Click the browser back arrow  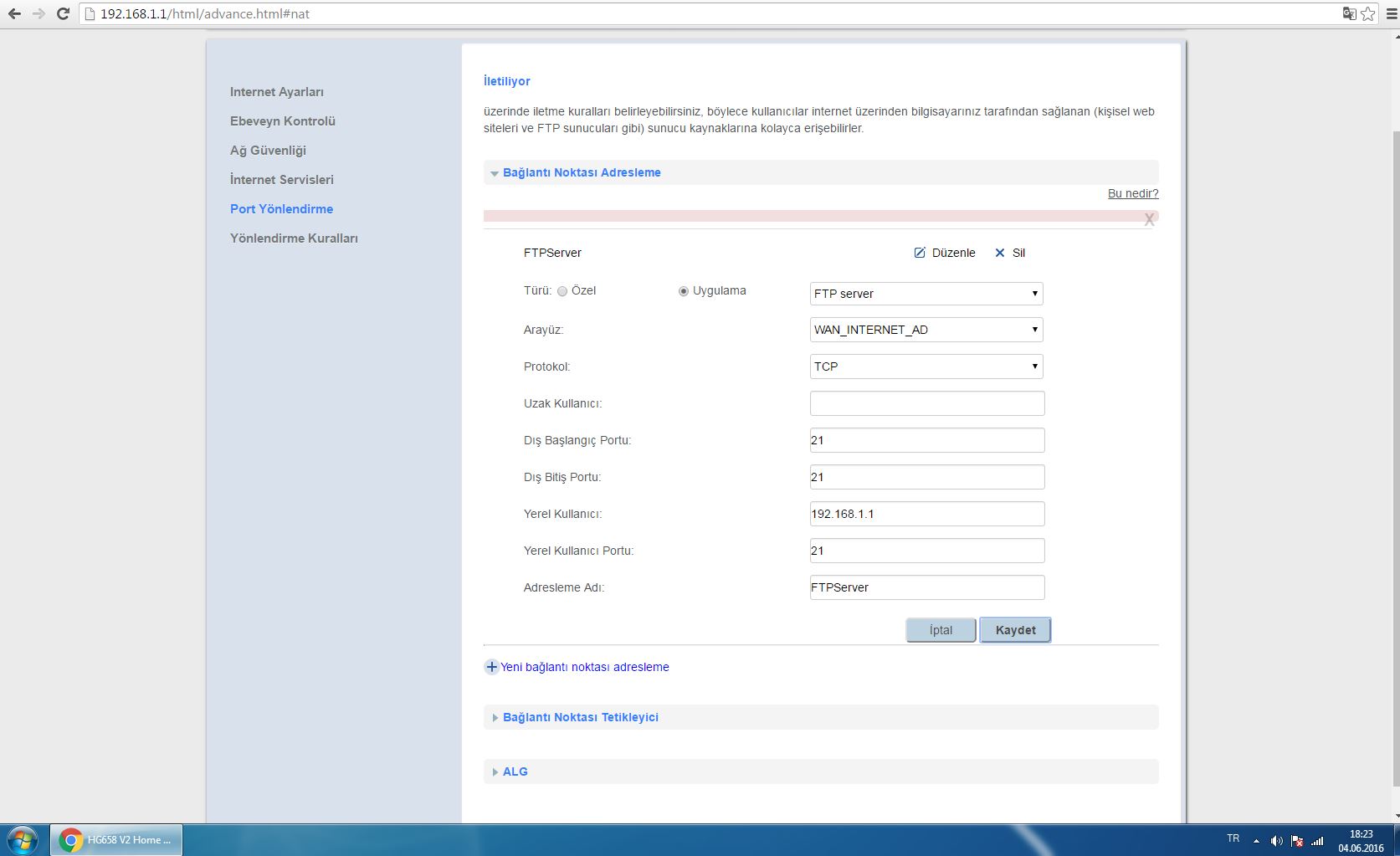click(14, 13)
